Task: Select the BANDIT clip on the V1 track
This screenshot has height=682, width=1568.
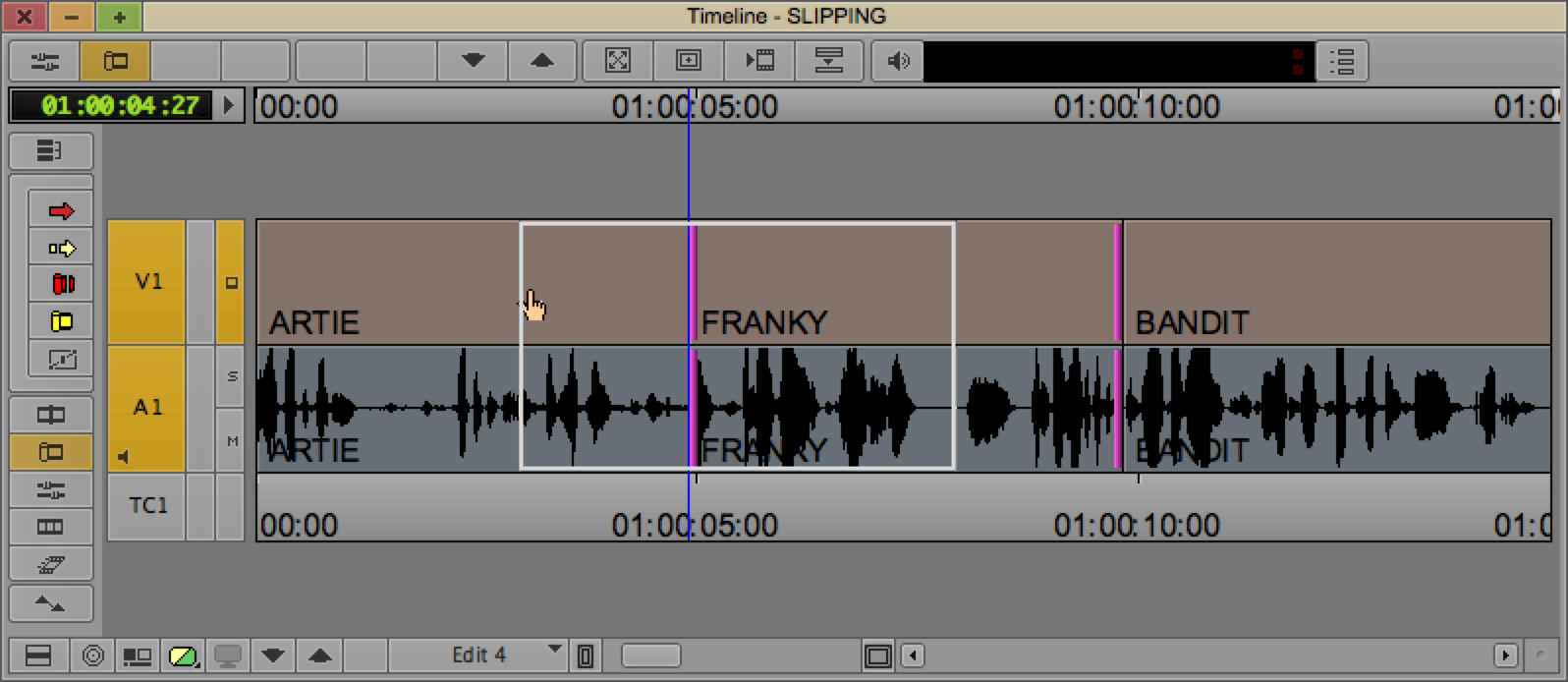Action: [1336, 282]
